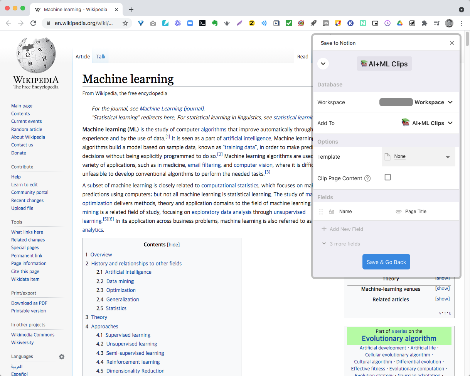
Task: Switch to the Talk tab
Action: (x=100, y=56)
